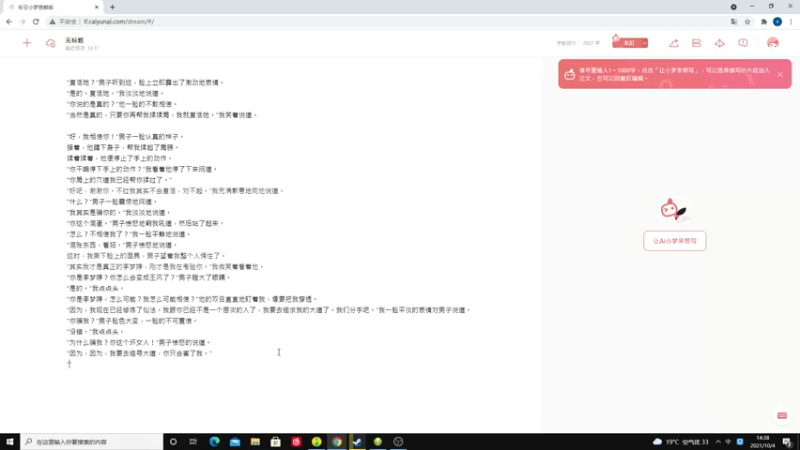
Task: Click the translate page icon in address bar
Action: pyautogui.click(x=734, y=21)
